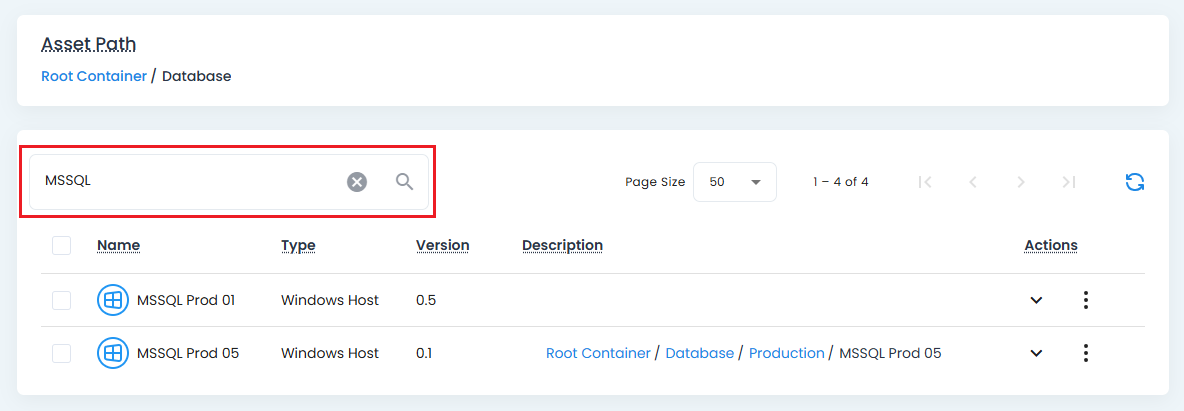Check the MSSQL Prod 05 row checkbox
The image size is (1184, 411).
tap(62, 353)
